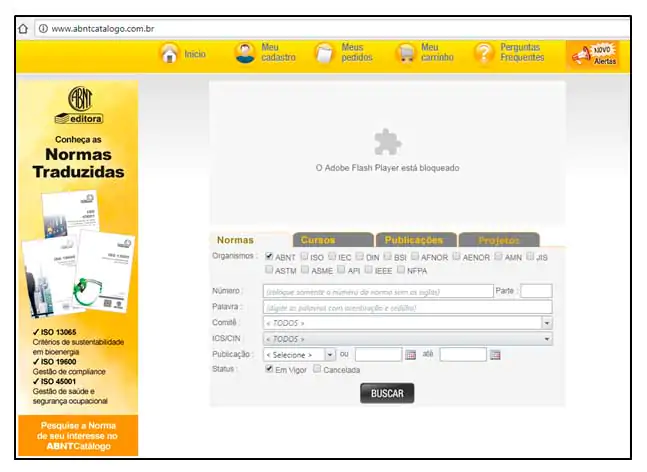Check the IEC organism checkbox

tap(332, 256)
